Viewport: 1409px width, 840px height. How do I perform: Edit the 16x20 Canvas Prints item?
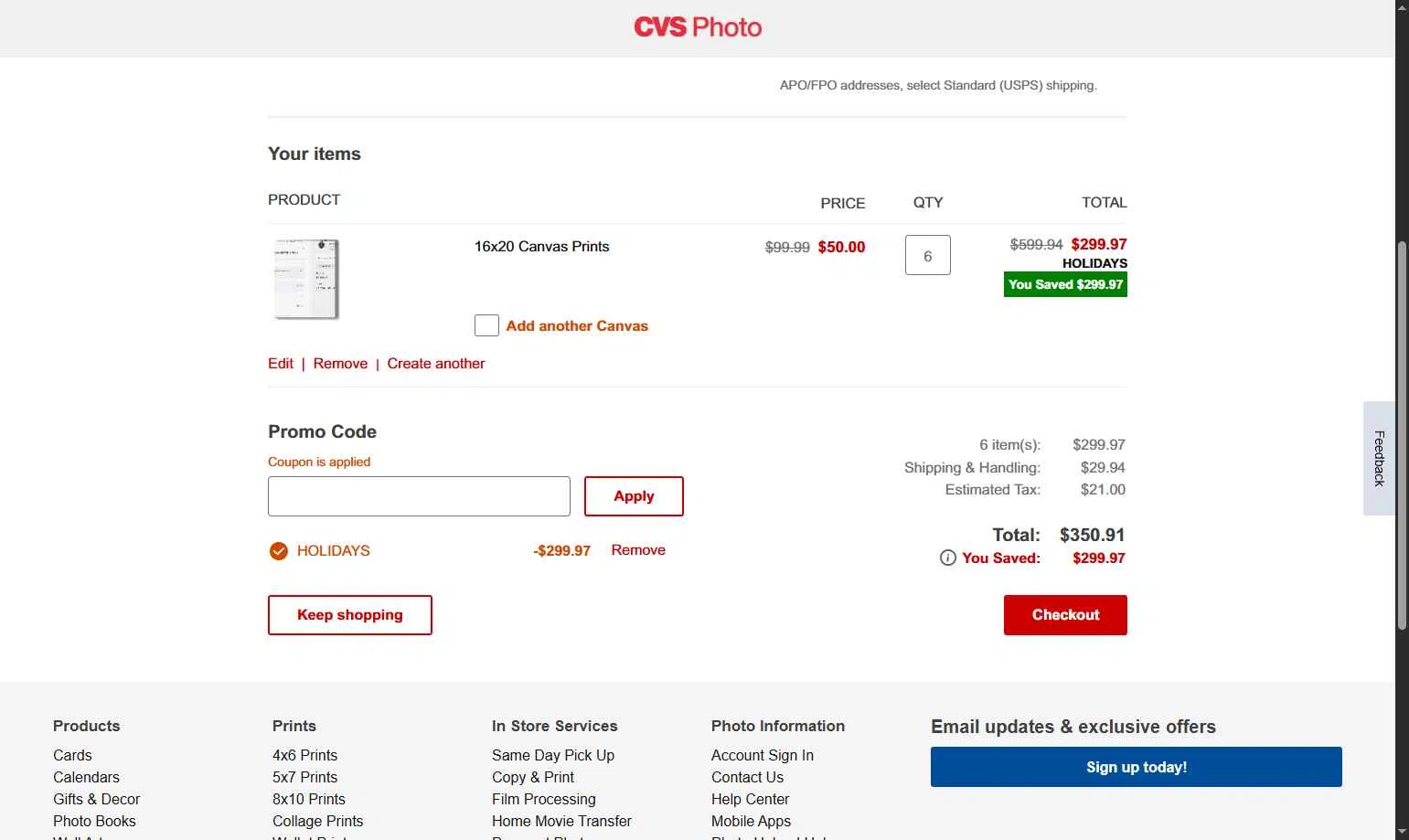pyautogui.click(x=281, y=364)
